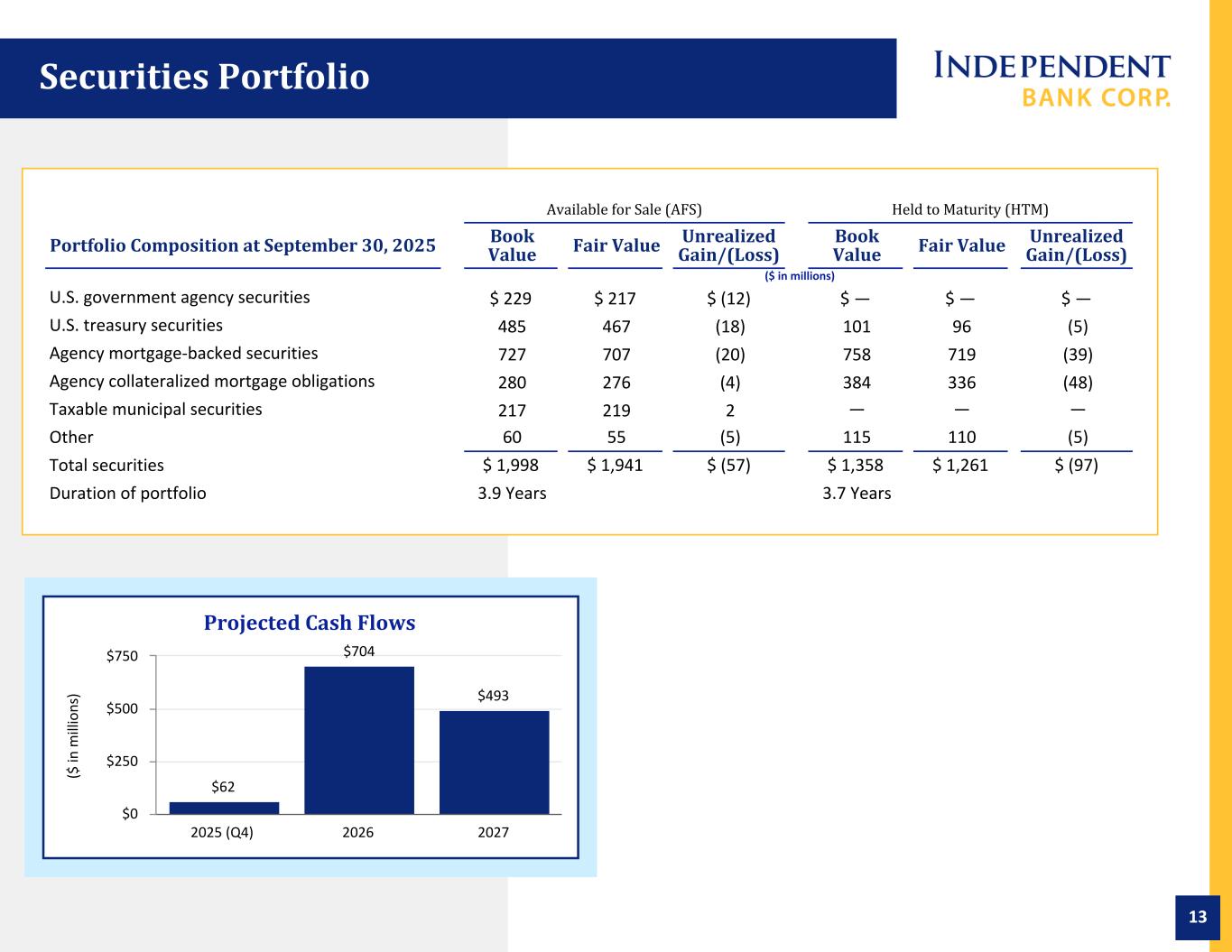Click the Taxable municipal securities row label
Viewport: 1232px width, 952px height.
coord(155,410)
